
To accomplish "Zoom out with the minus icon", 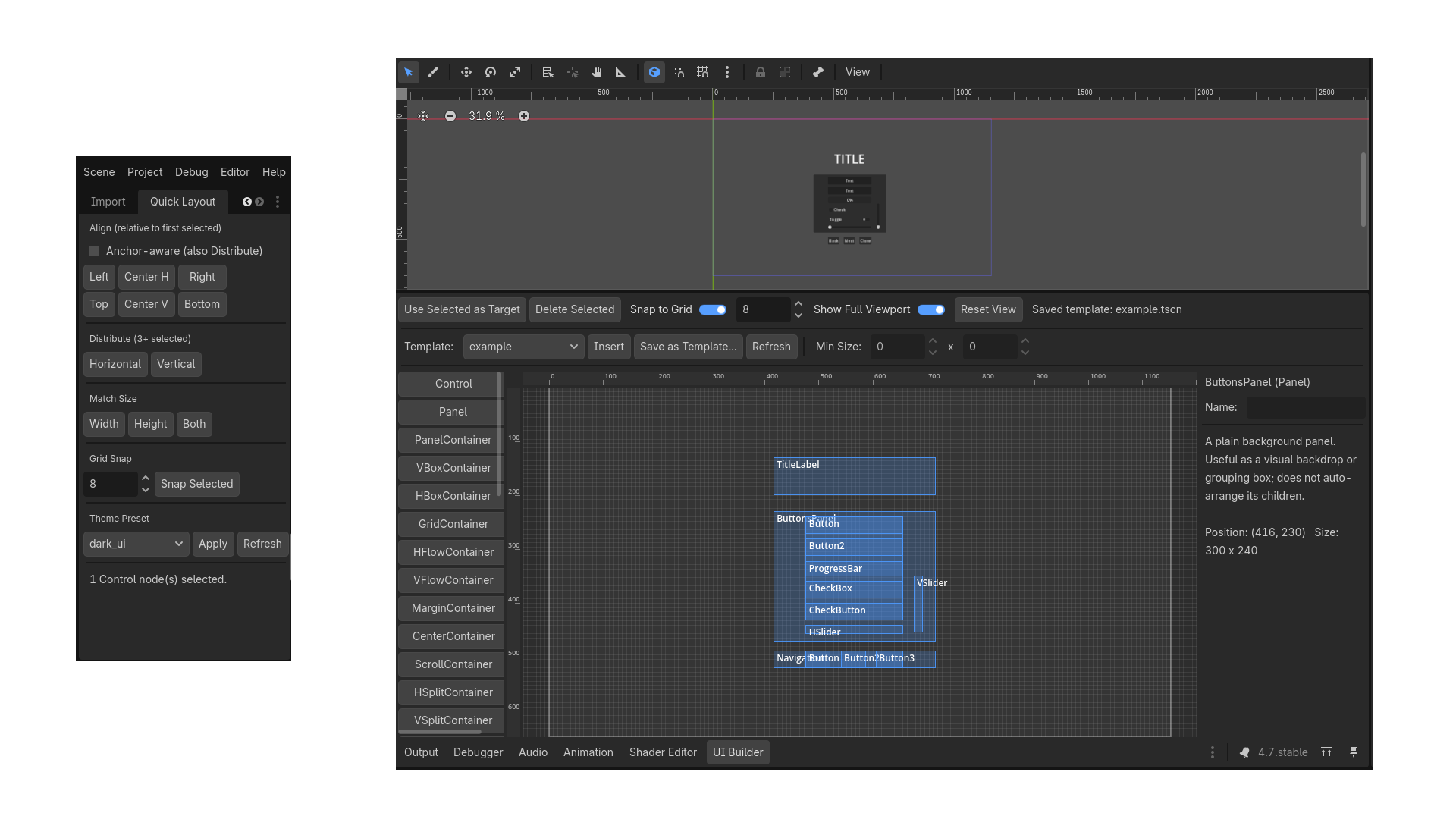I will [x=450, y=116].
